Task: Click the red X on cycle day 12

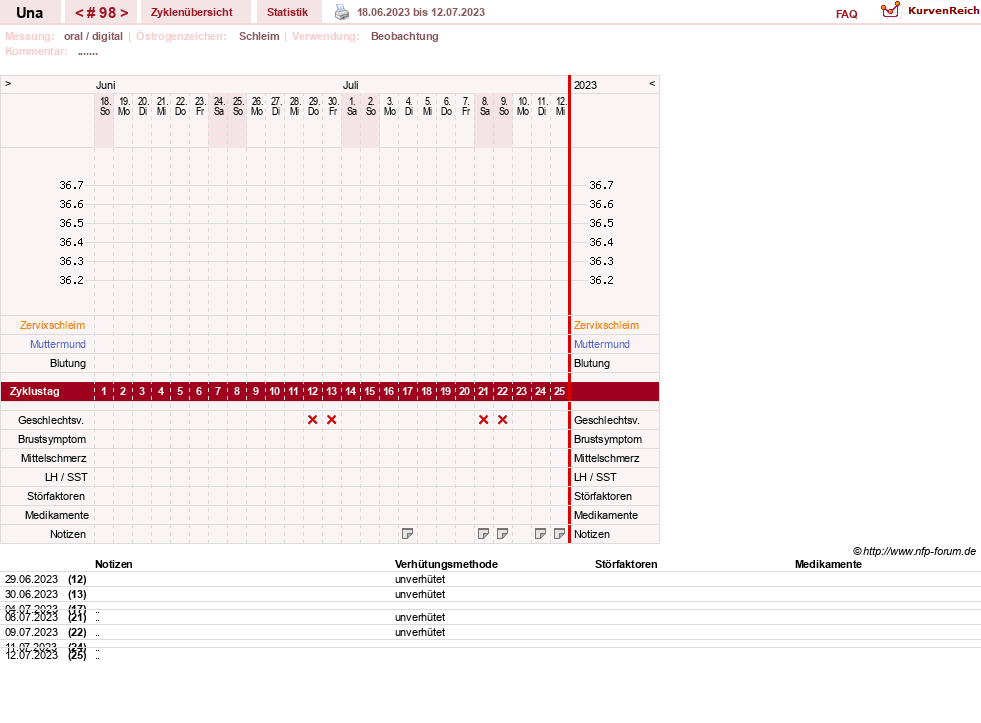Action: click(x=313, y=420)
